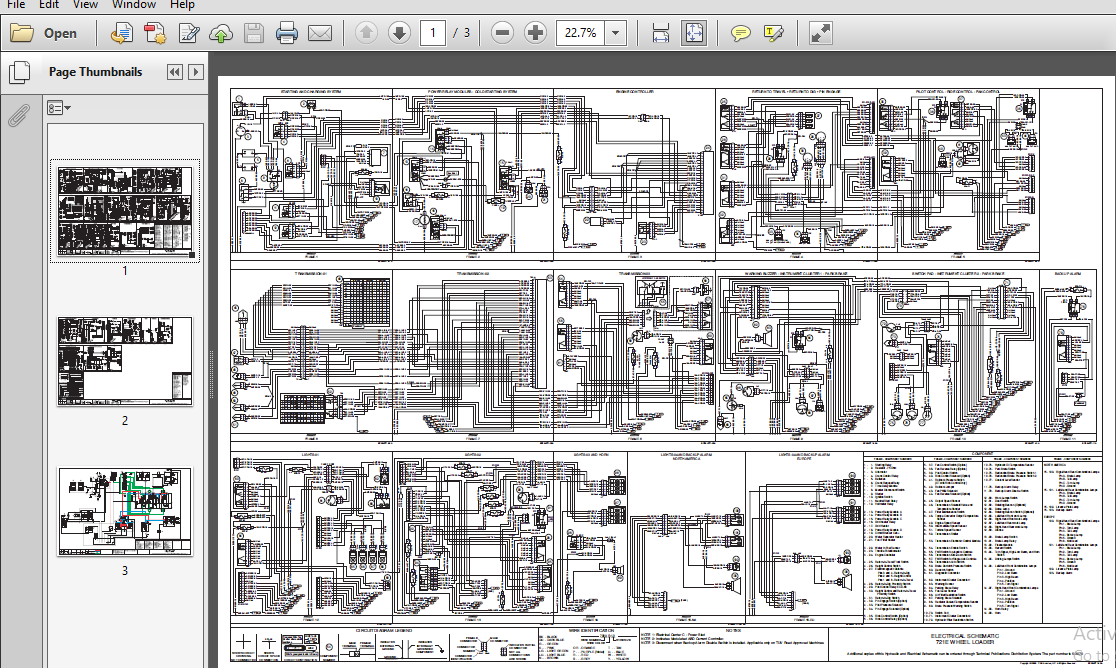Open the File menu

point(16,4)
